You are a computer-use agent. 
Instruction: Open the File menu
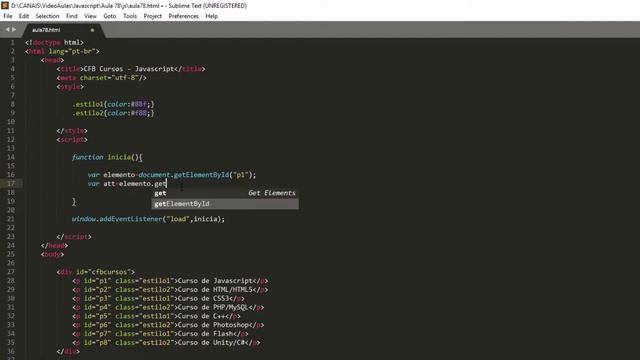pyautogui.click(x=8, y=16)
